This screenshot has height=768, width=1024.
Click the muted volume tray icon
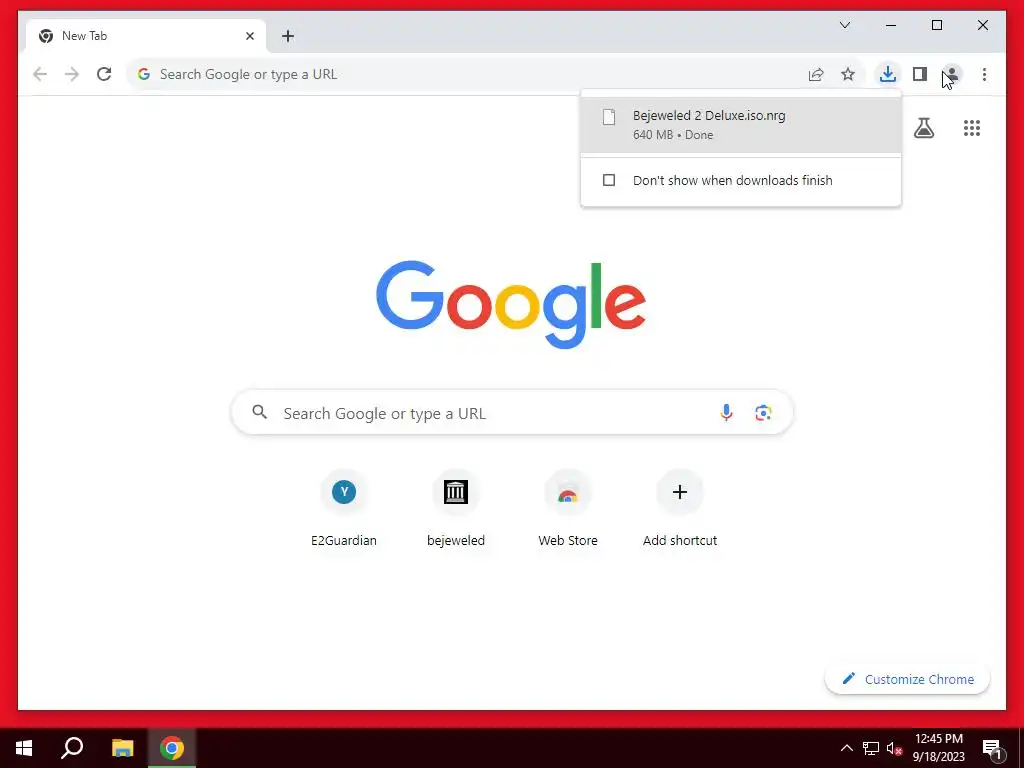point(893,748)
